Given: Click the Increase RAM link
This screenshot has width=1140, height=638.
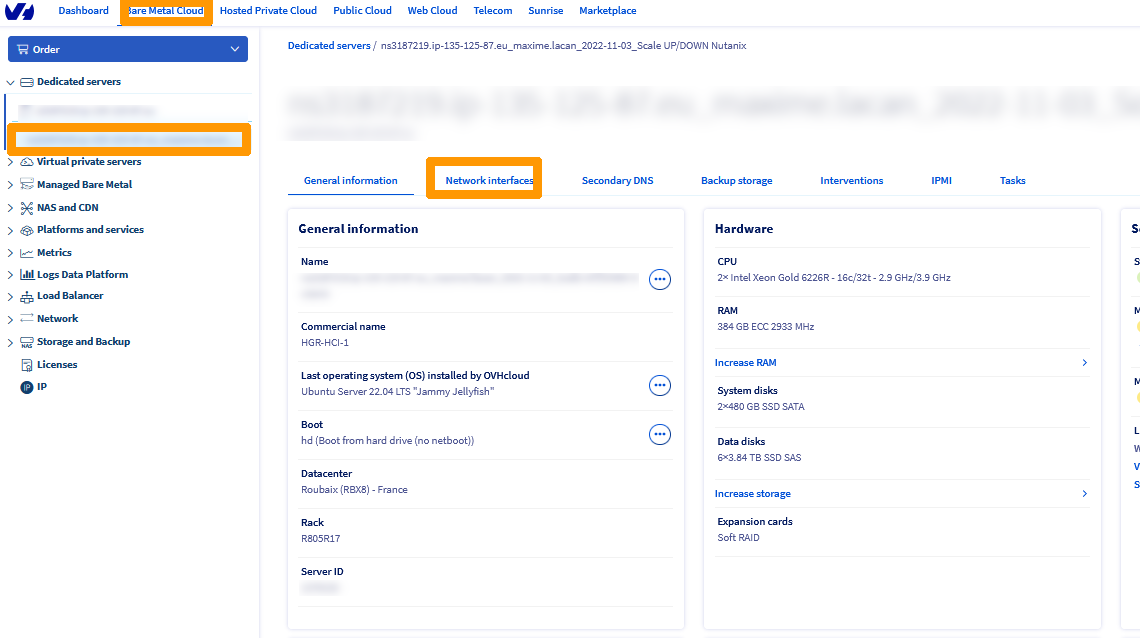Looking at the screenshot, I should (746, 363).
